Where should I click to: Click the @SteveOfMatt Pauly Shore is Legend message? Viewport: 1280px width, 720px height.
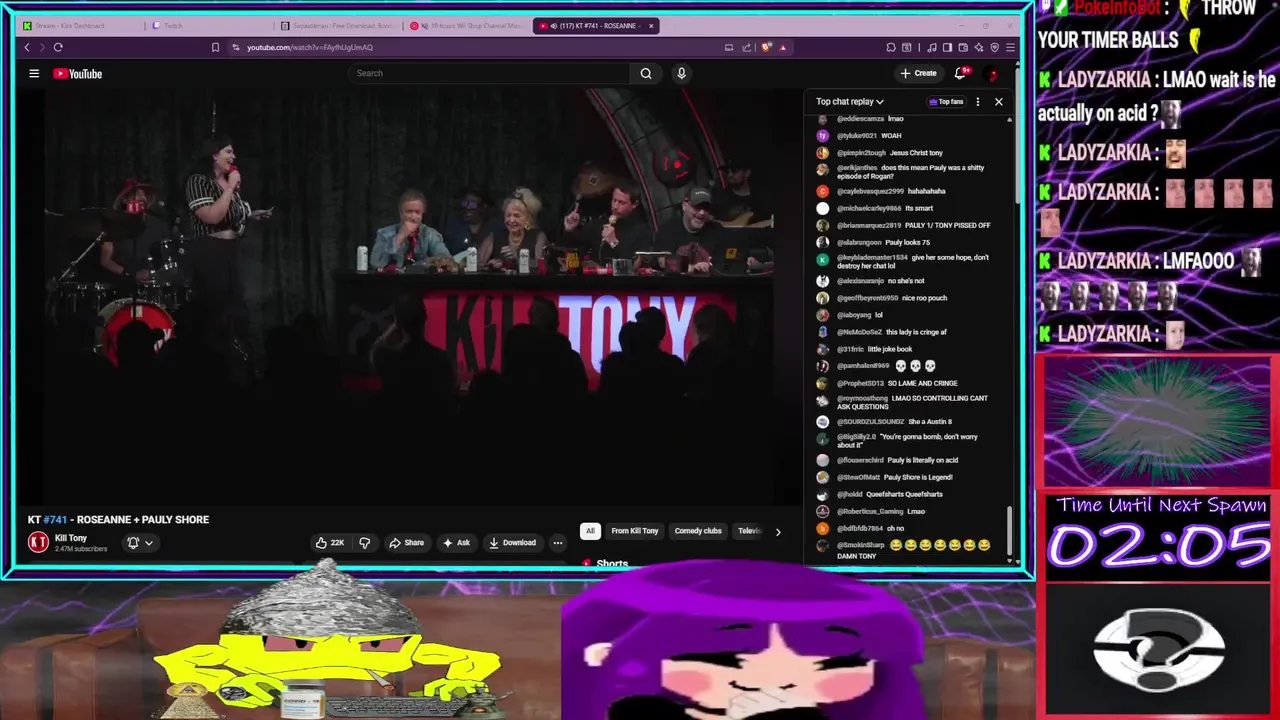point(884,477)
